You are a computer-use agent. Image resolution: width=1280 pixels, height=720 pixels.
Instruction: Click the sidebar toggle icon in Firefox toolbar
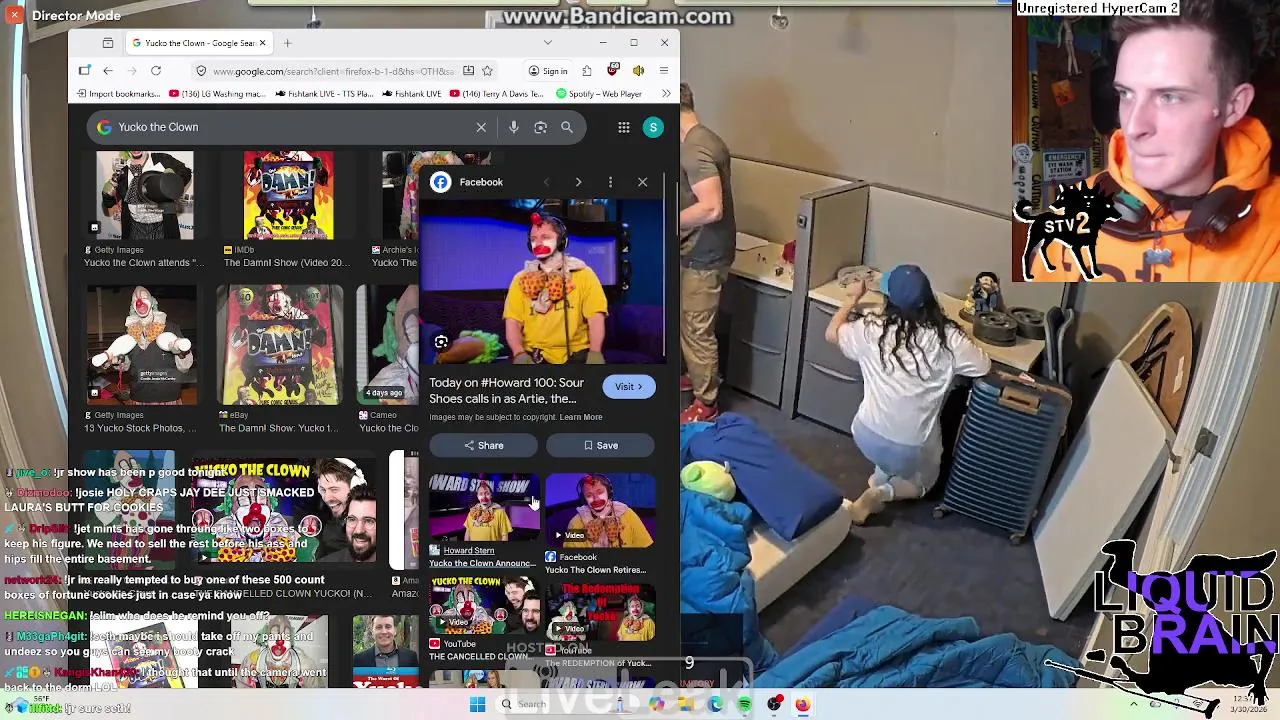(85, 71)
